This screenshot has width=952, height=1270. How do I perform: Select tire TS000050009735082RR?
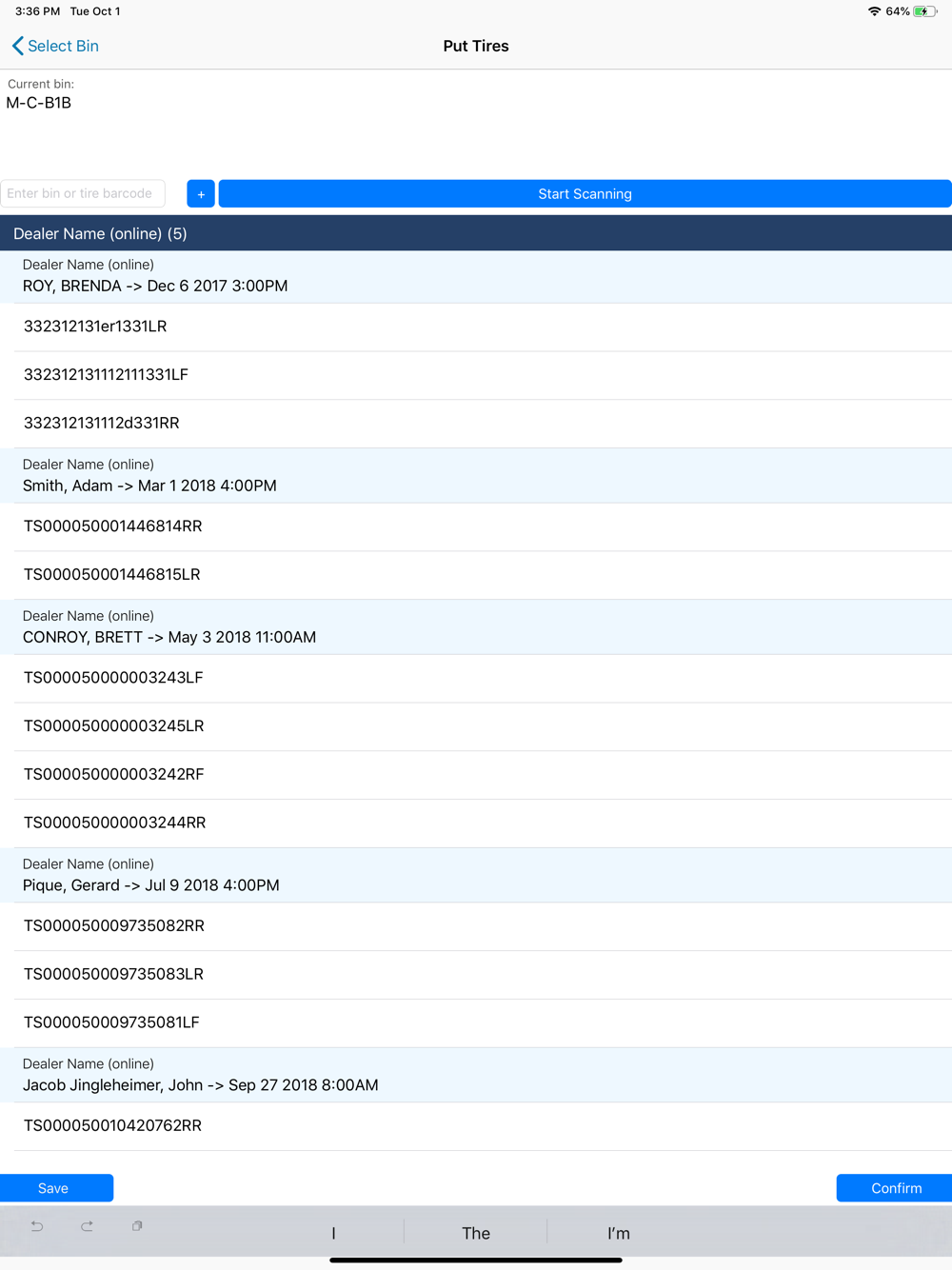[x=476, y=926]
